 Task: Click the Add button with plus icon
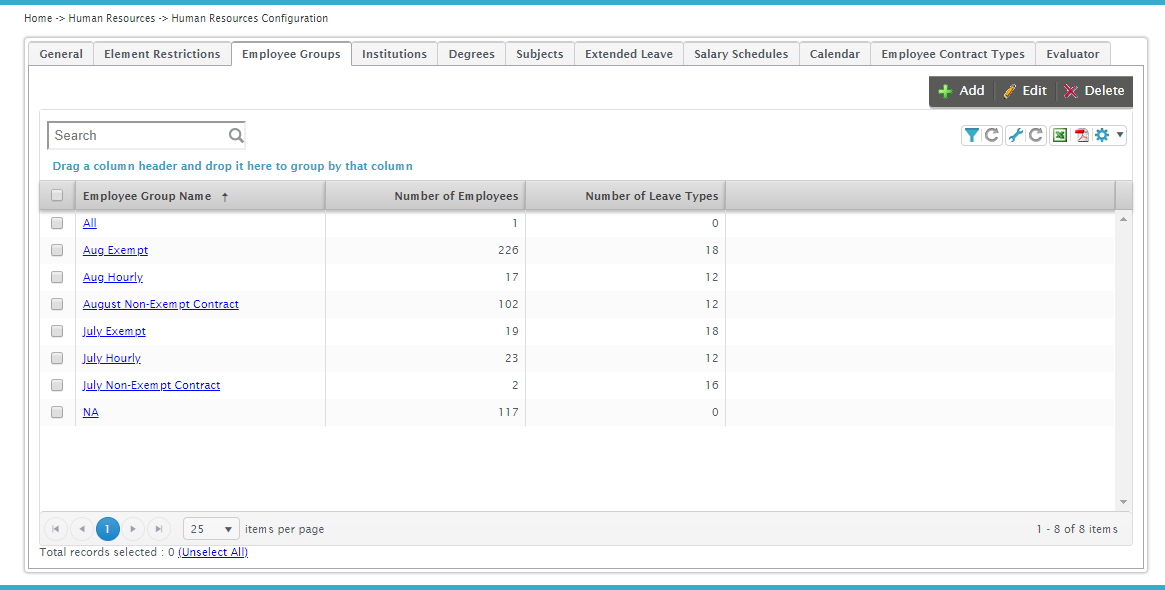961,91
